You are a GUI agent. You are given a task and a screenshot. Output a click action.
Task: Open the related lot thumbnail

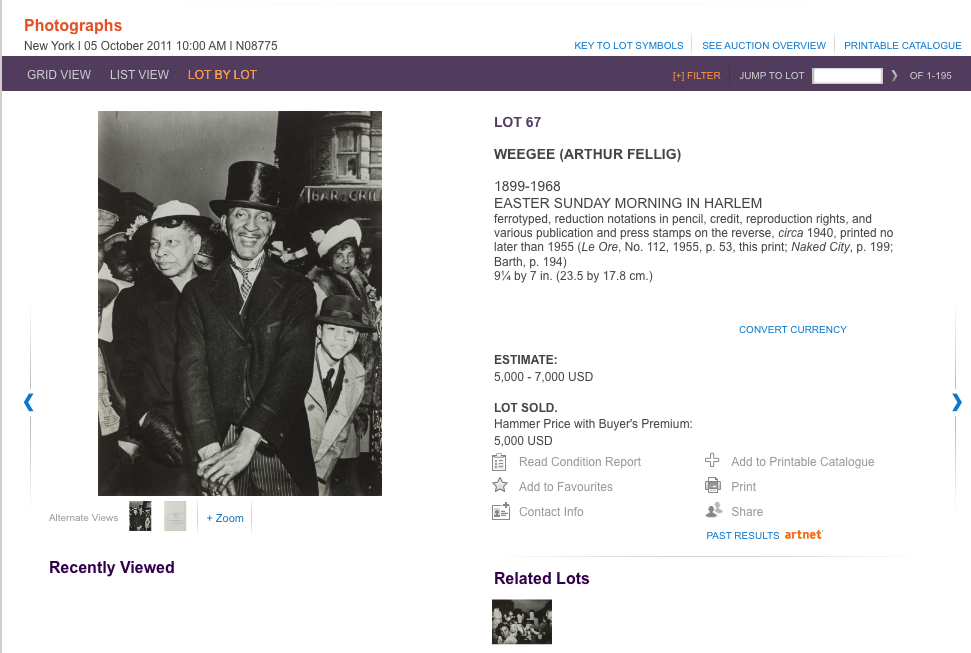tap(522, 621)
